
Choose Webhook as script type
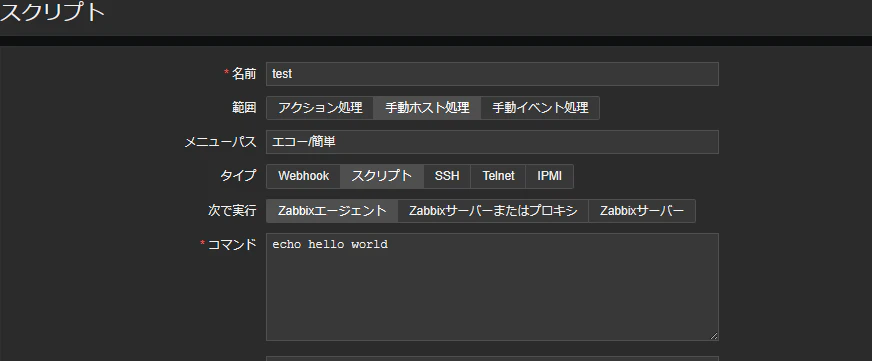[303, 176]
